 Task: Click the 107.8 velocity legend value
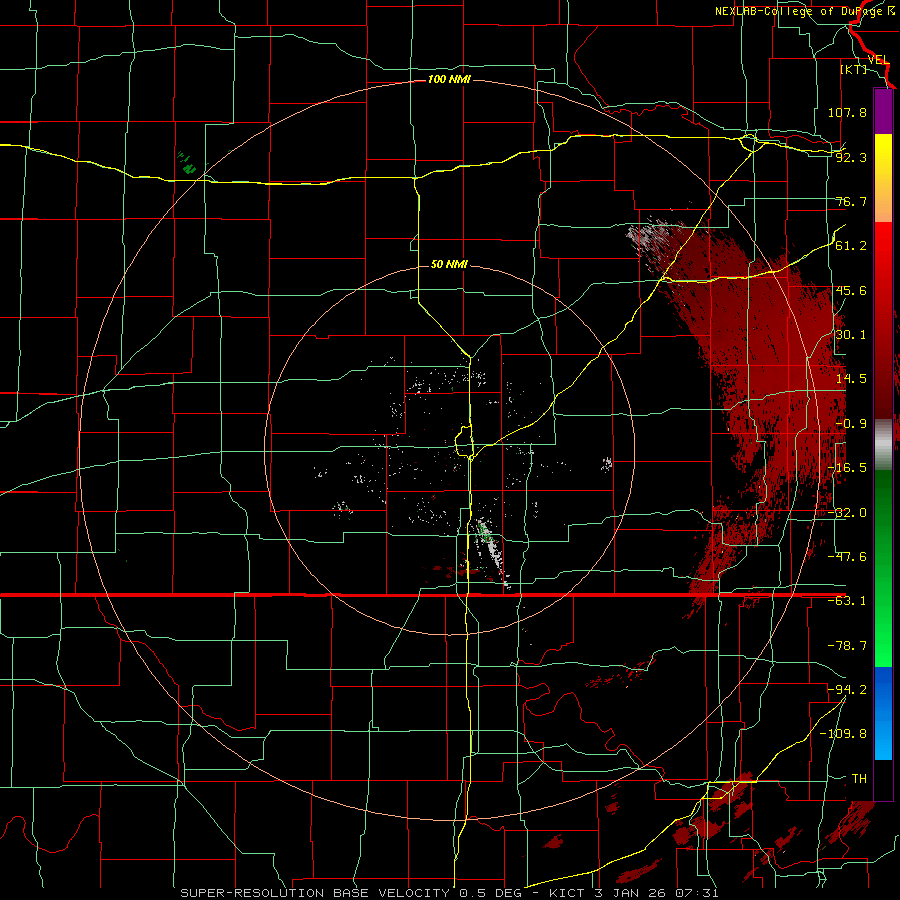(x=847, y=112)
